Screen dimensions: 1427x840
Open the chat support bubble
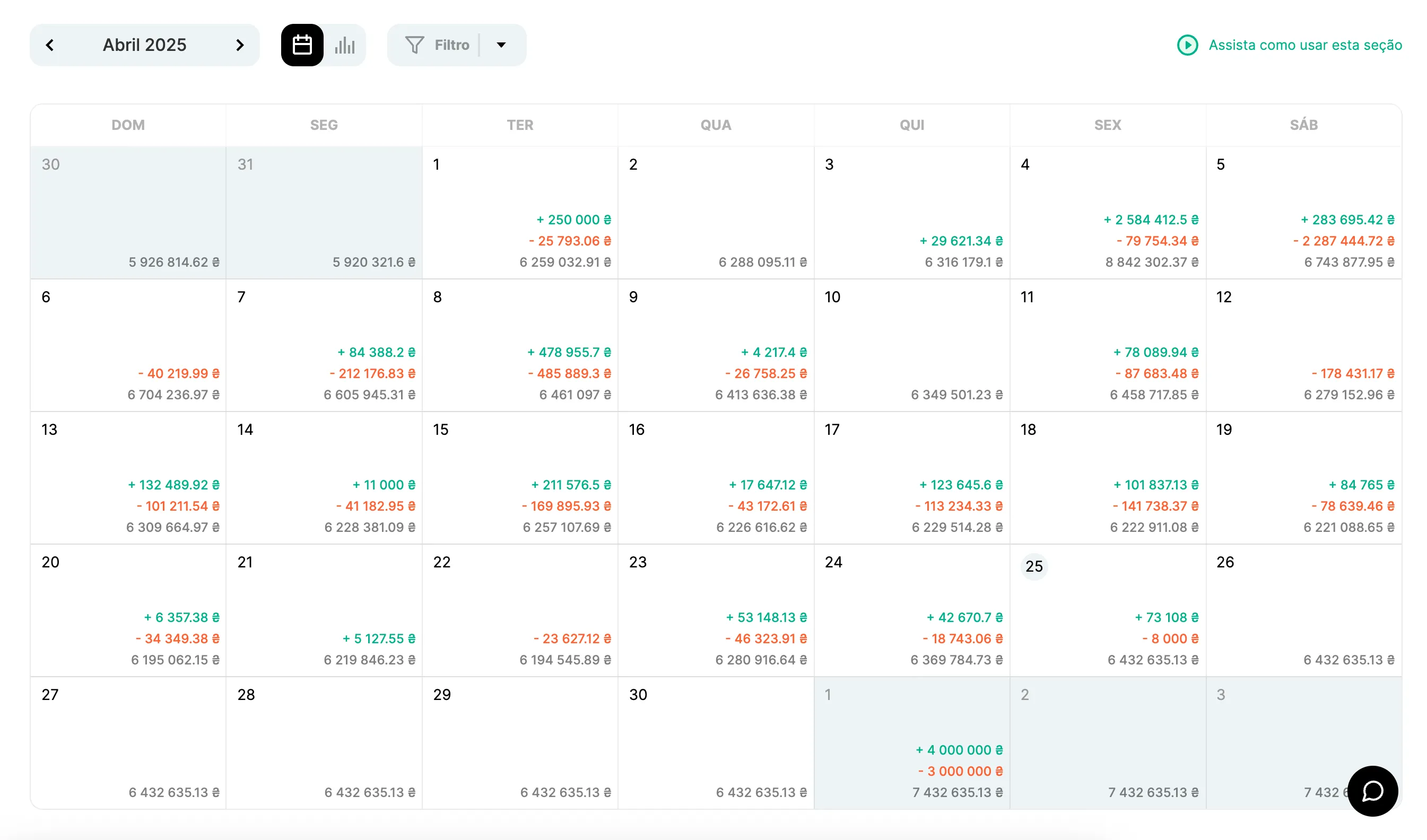(x=1372, y=791)
